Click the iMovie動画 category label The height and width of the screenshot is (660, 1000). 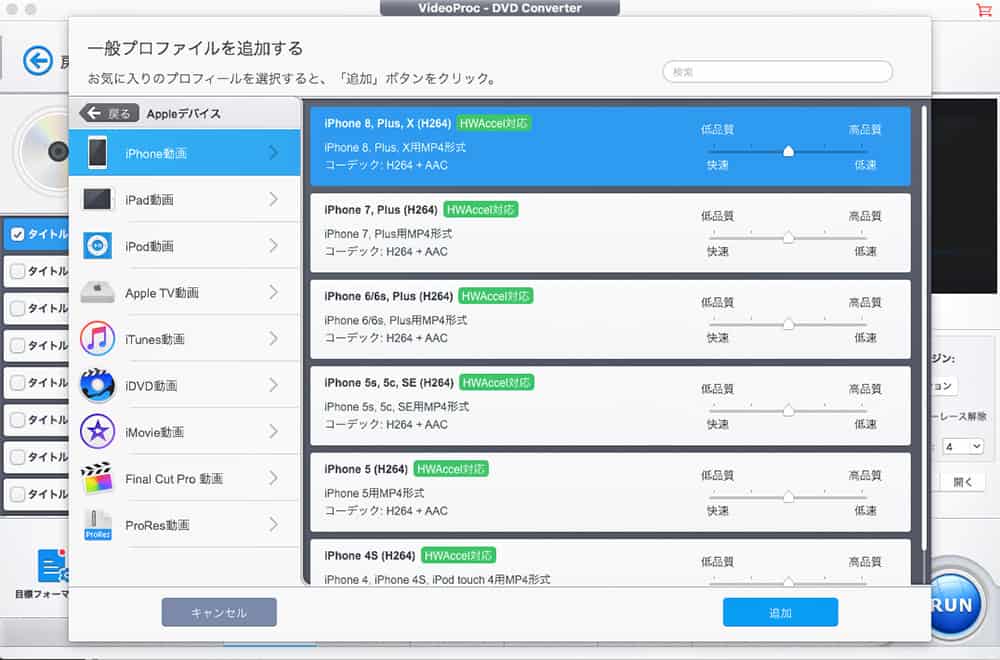[x=154, y=432]
